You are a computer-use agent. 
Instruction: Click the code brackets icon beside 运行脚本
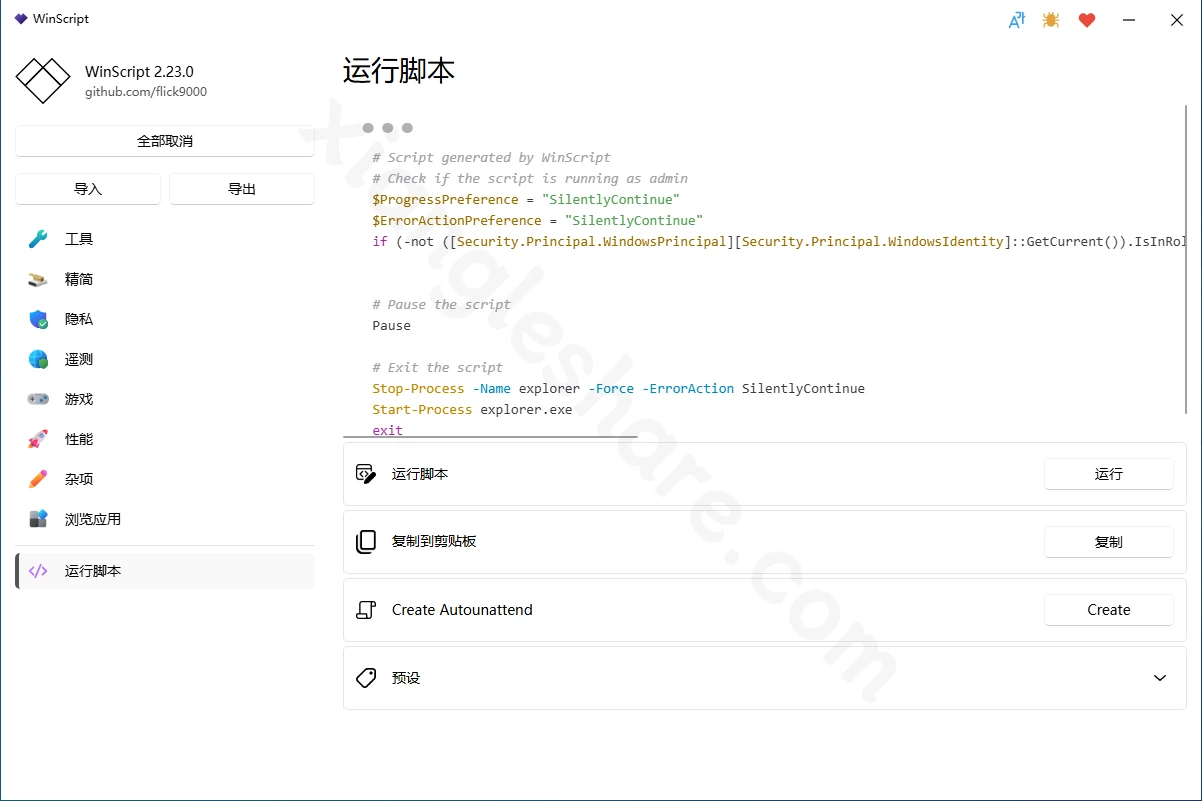[38, 571]
